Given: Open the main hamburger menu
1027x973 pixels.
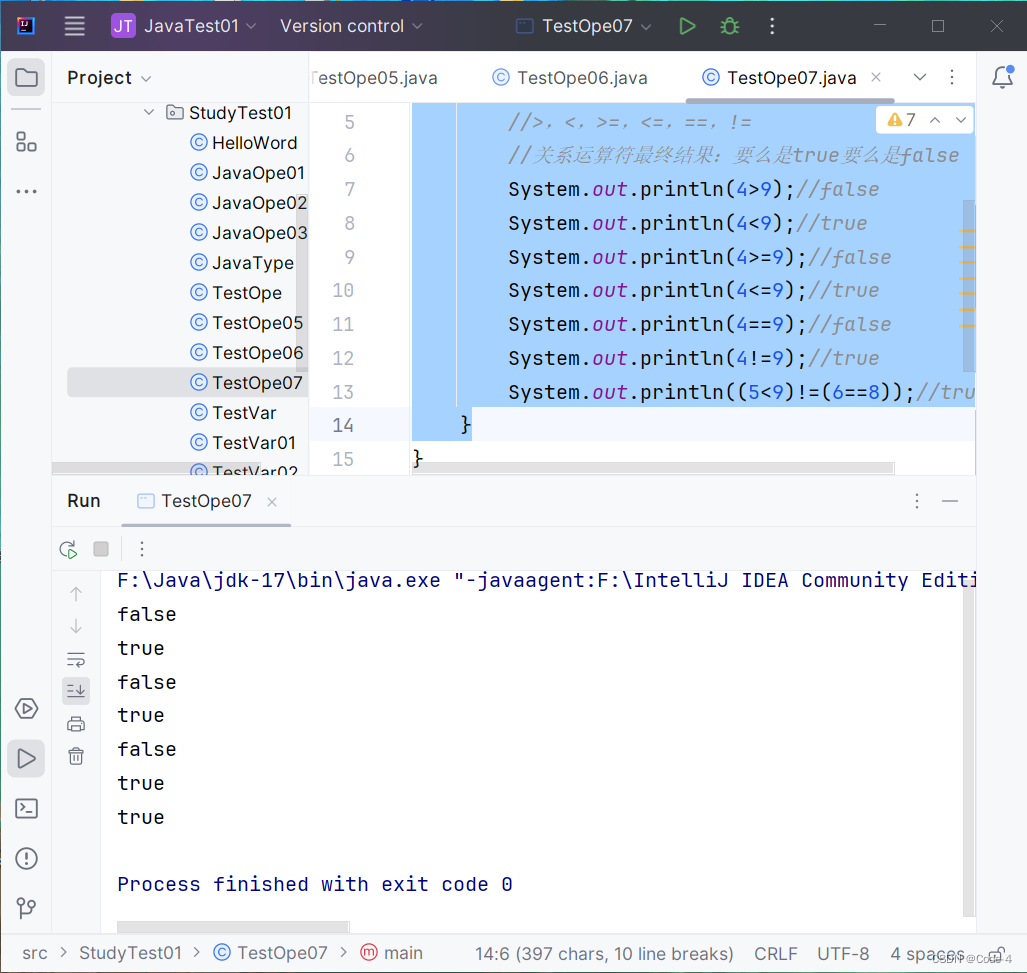Looking at the screenshot, I should (75, 26).
